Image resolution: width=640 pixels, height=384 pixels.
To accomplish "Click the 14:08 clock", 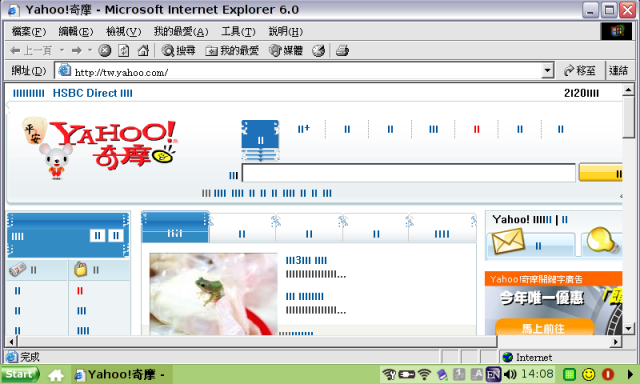I will point(537,374).
